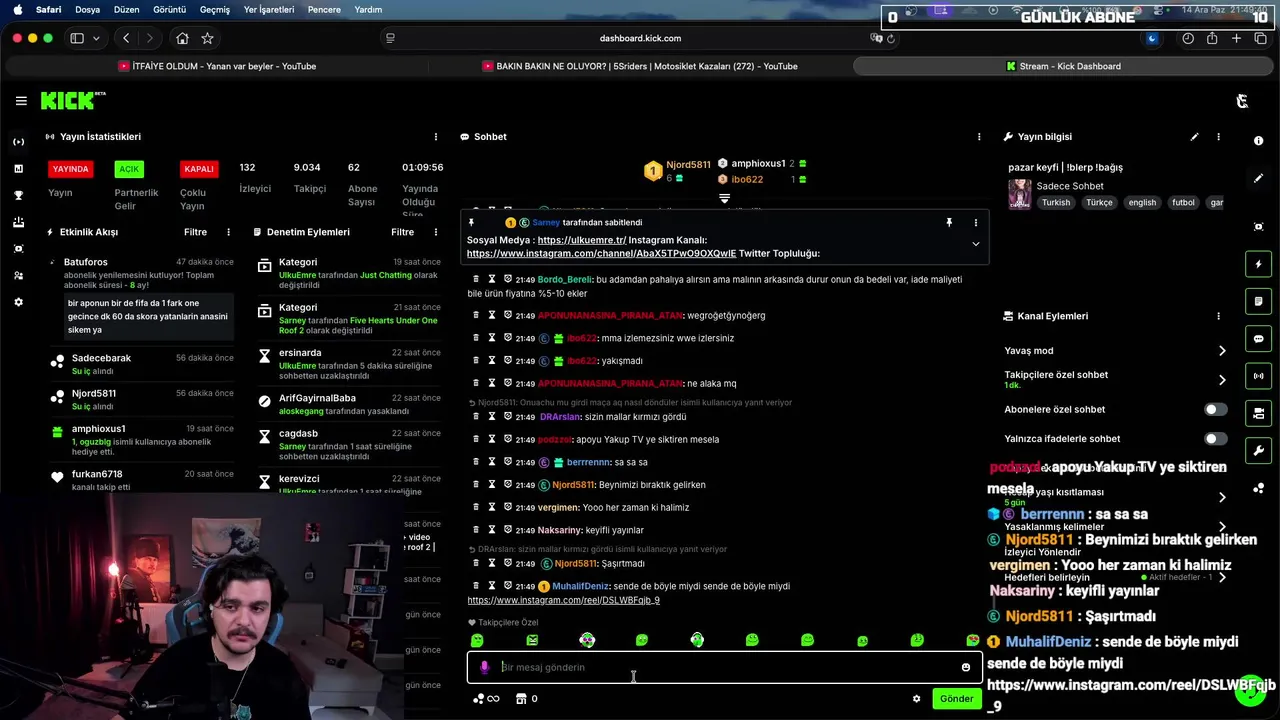Open pinned message three-dot menu
This screenshot has width=1280, height=720.
(976, 223)
